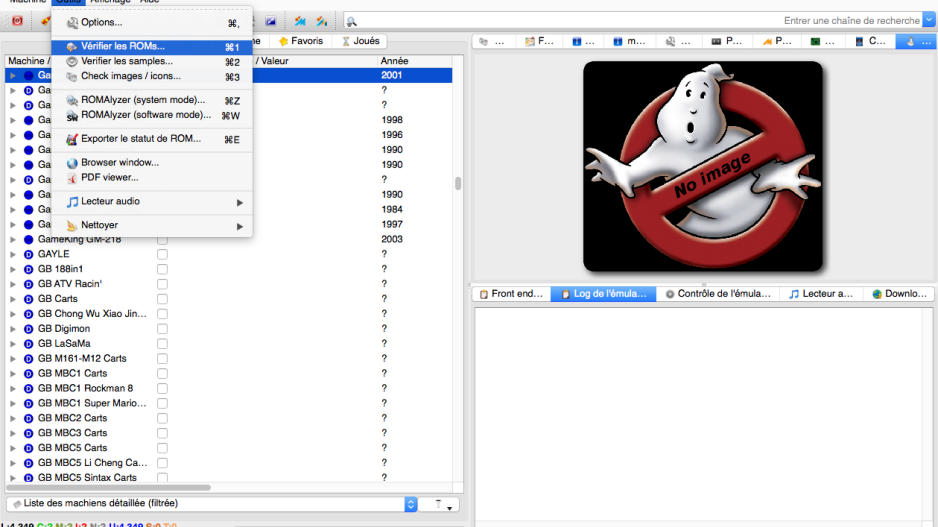Tick the checkbox for GB 188in1
This screenshot has height=527, width=938.
click(162, 269)
